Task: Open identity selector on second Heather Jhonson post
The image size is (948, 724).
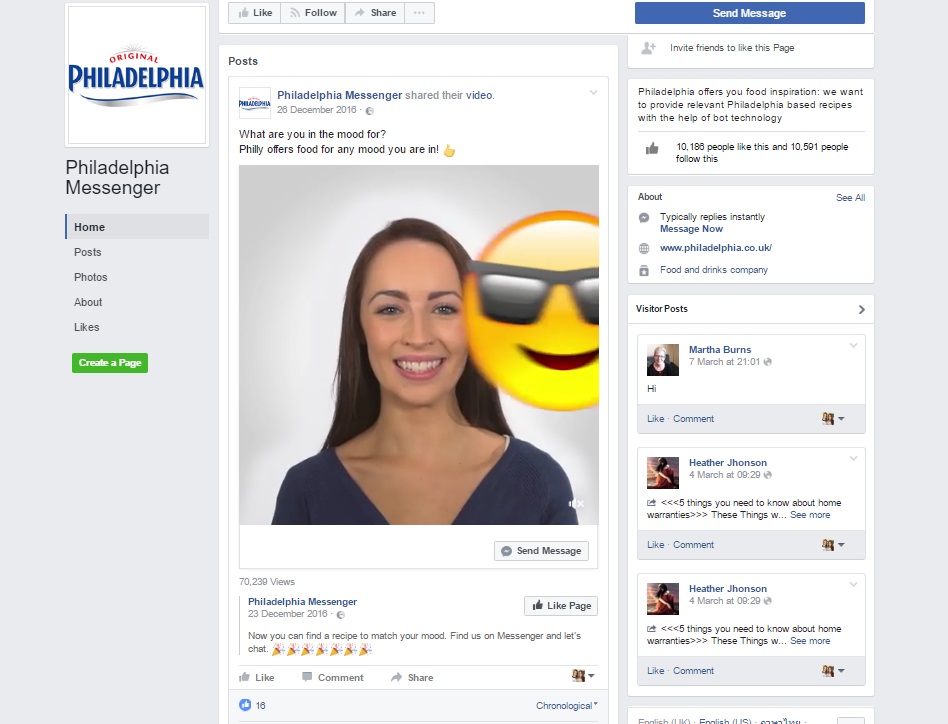Action: click(833, 670)
